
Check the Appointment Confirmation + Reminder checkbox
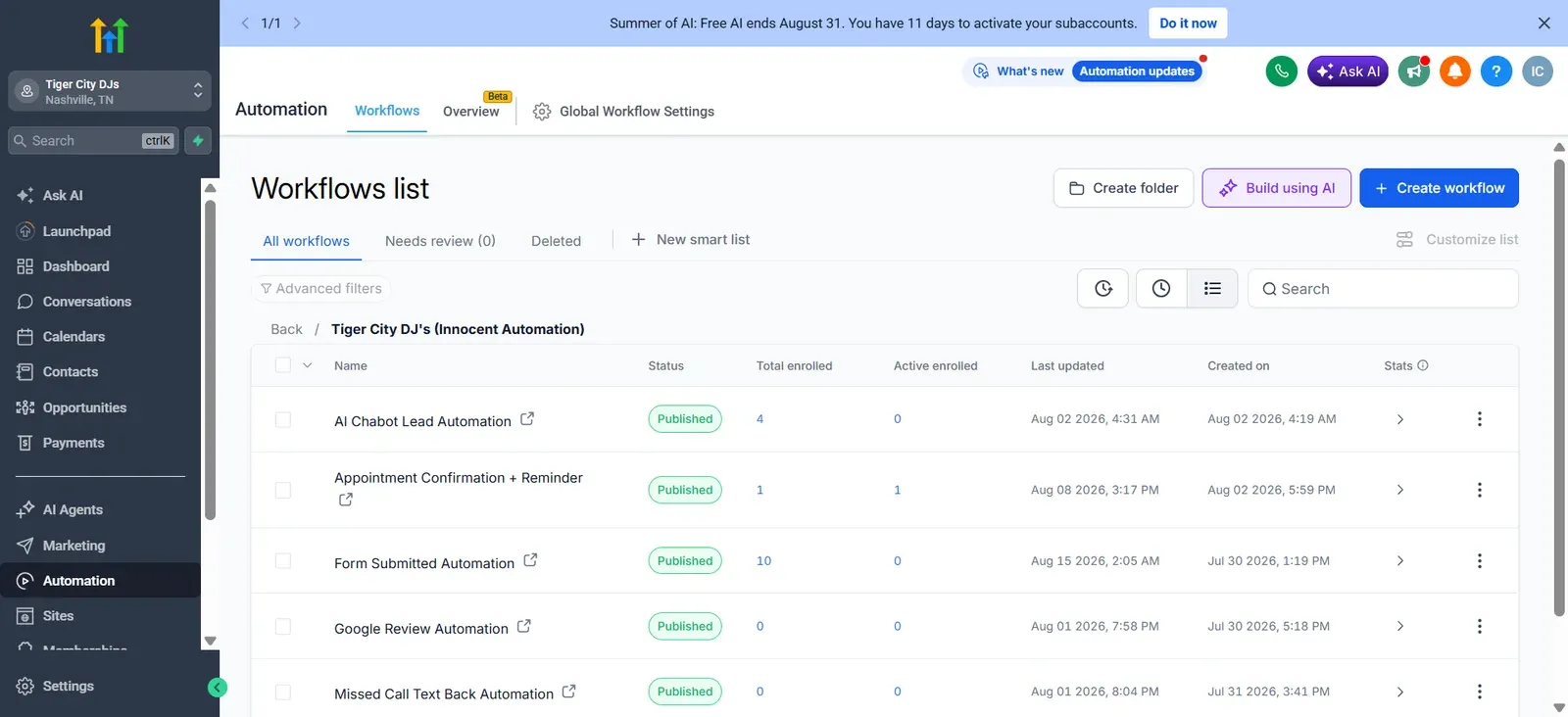(x=283, y=490)
